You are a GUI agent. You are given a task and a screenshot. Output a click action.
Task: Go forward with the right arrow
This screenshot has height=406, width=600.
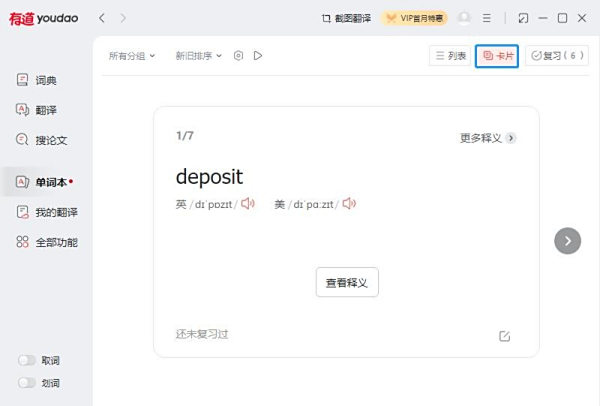click(x=123, y=18)
